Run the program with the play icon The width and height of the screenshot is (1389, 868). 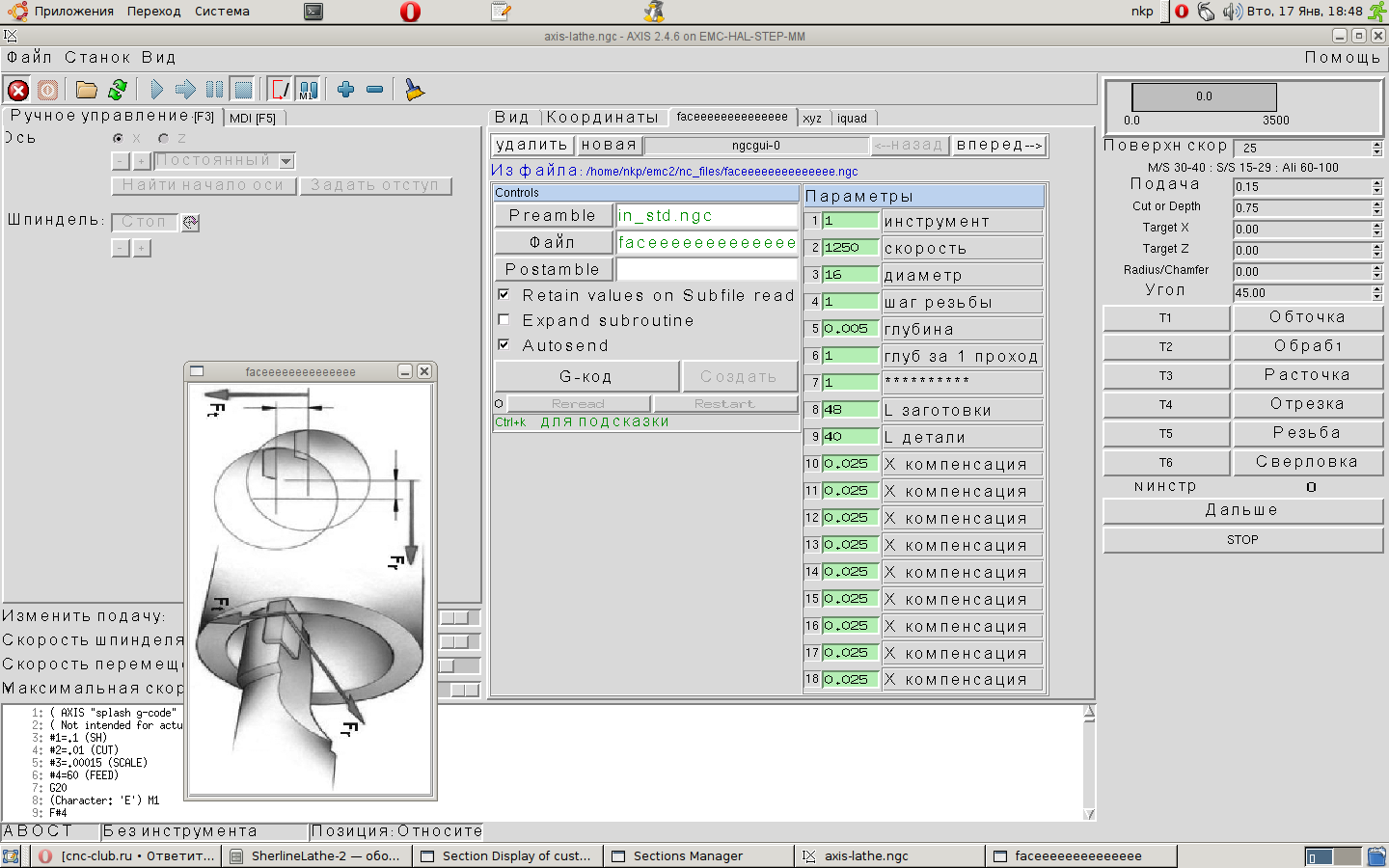pos(156,90)
